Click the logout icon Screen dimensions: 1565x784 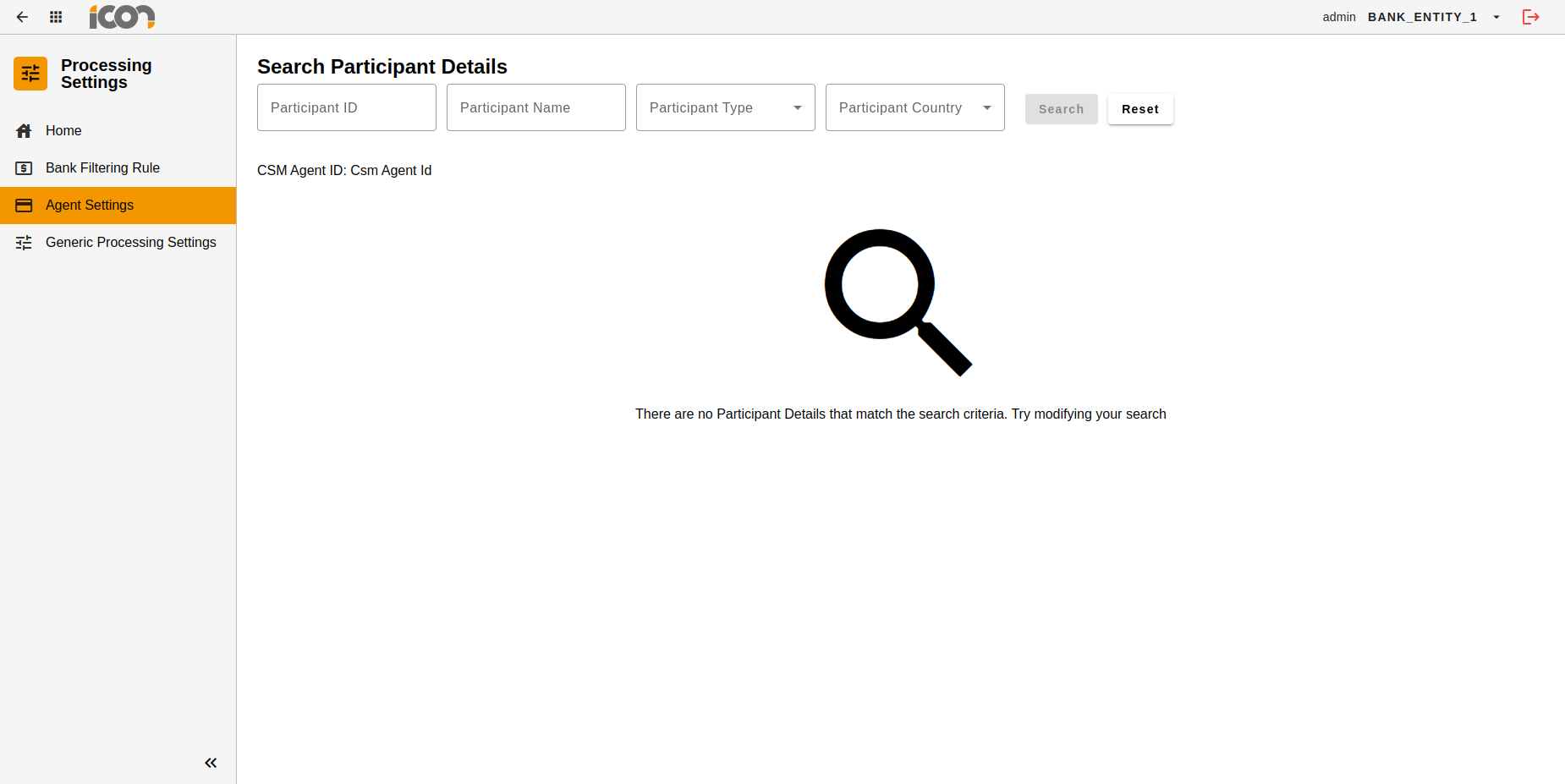[1531, 17]
